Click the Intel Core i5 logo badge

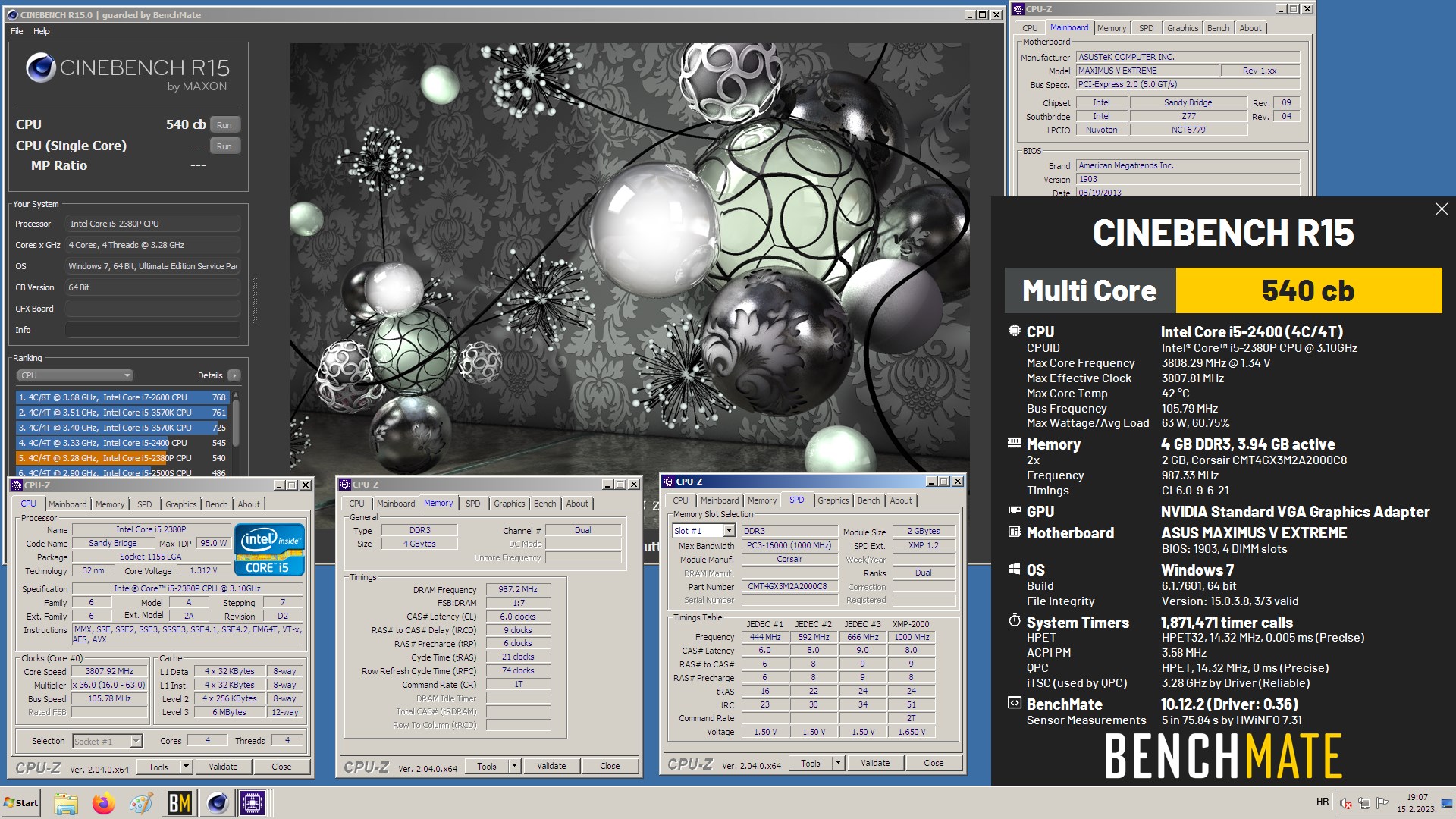pyautogui.click(x=269, y=549)
